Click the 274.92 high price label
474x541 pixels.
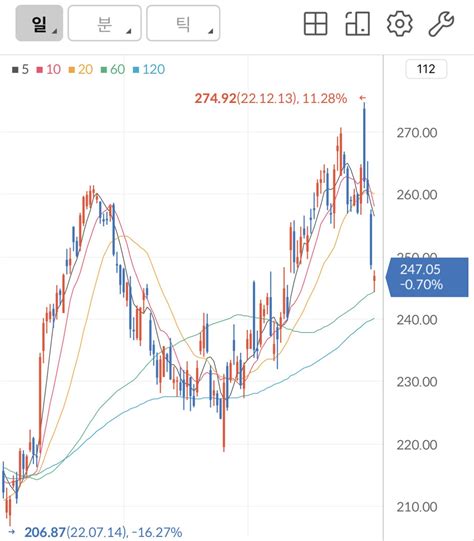tap(215, 98)
